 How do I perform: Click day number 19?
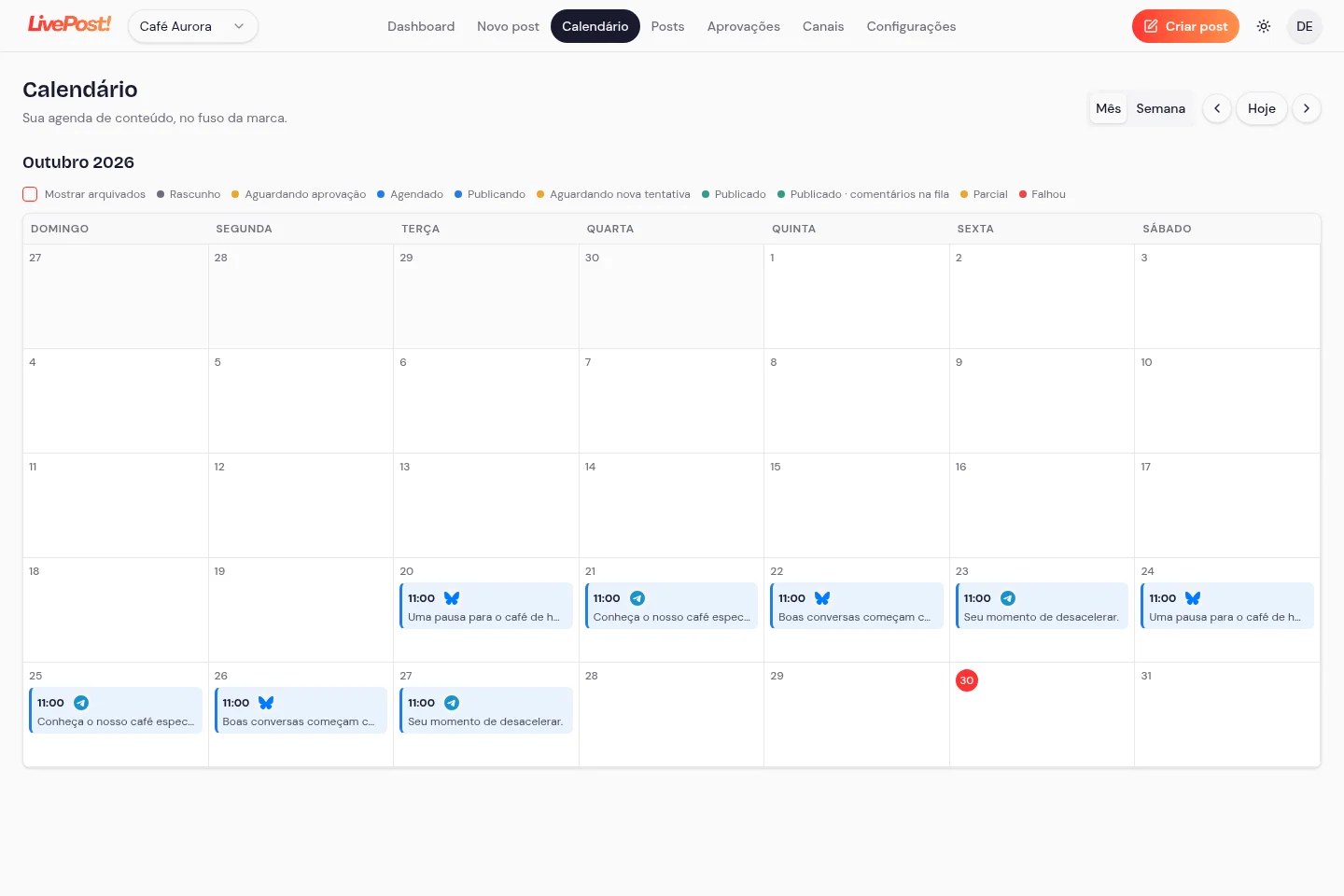[x=219, y=571]
